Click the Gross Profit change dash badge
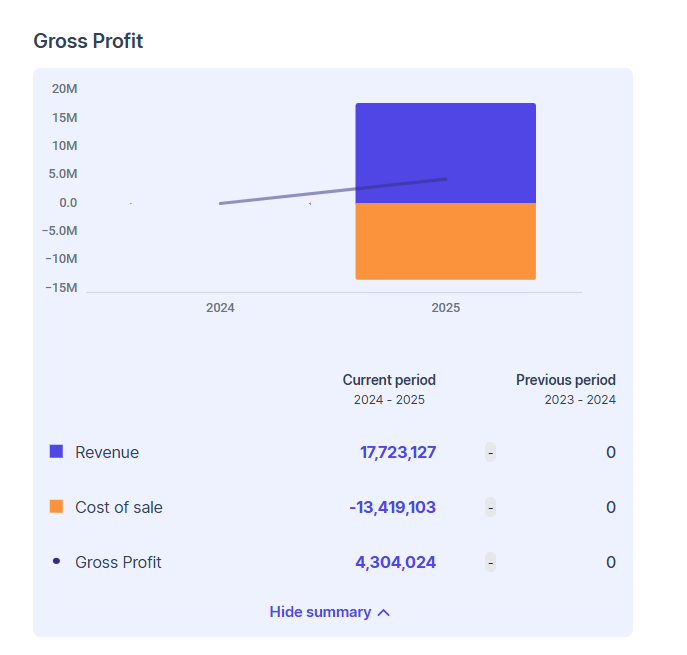 (x=490, y=562)
